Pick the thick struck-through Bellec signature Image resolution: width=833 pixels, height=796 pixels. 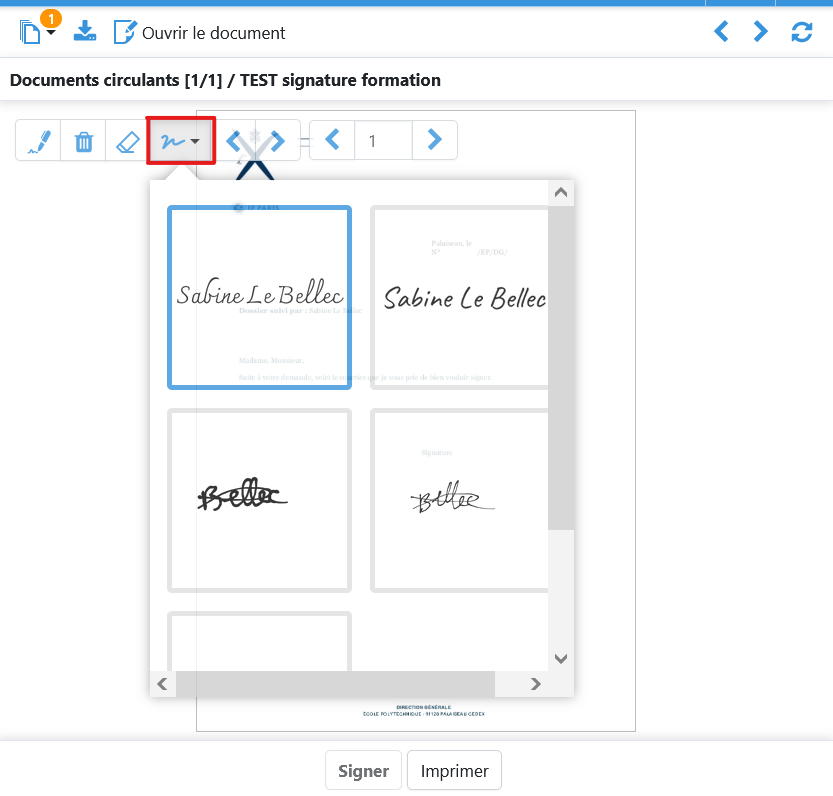tap(259, 500)
